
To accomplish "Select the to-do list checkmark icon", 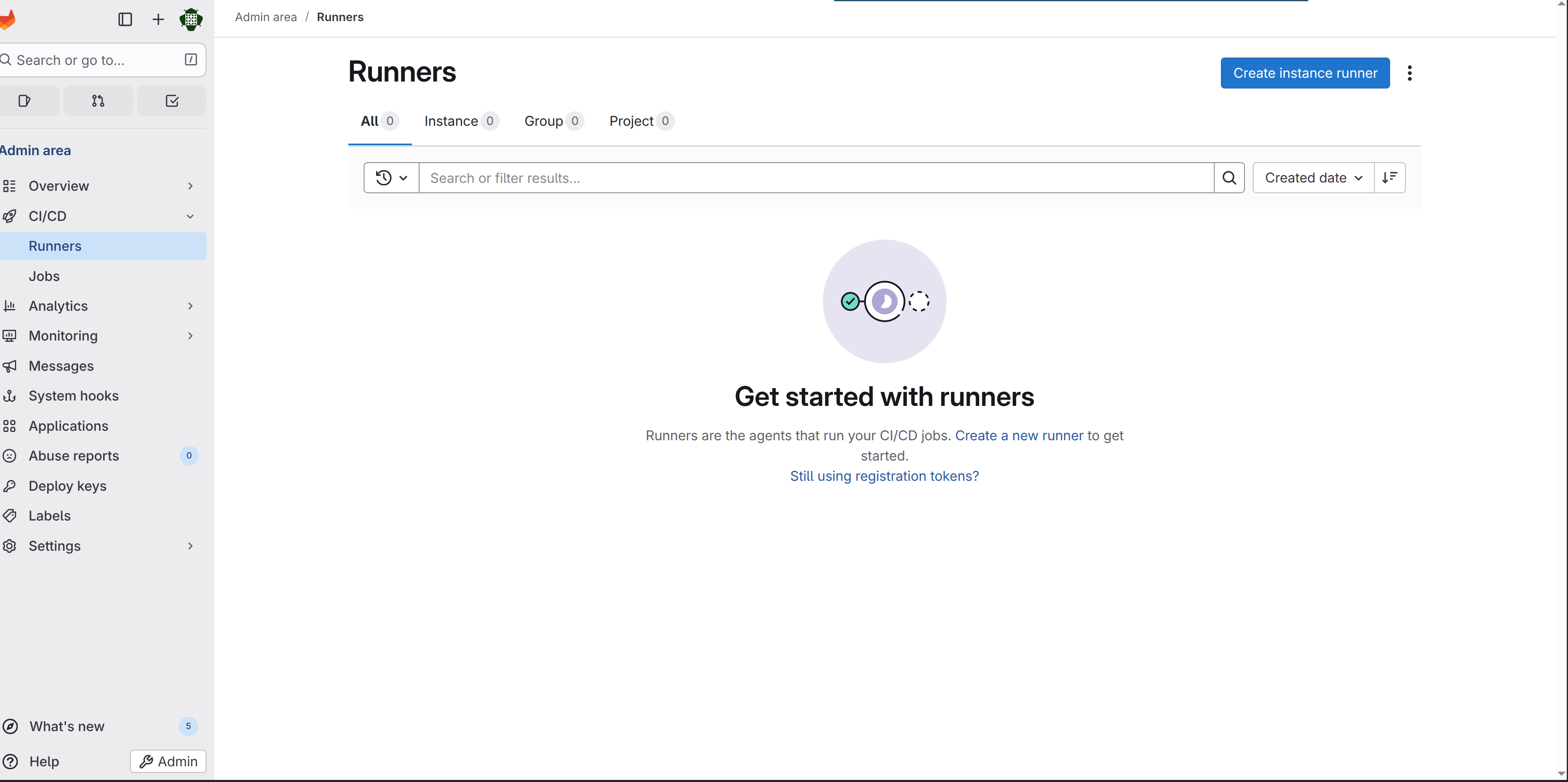I will pos(171,101).
